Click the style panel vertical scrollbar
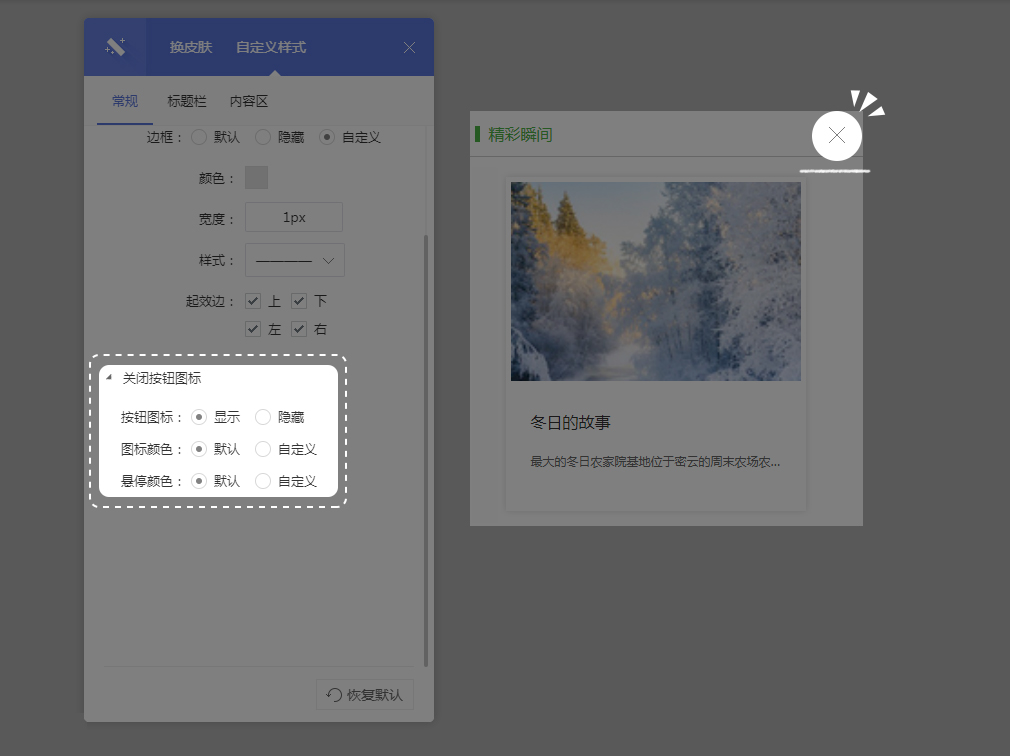Screen dimensions: 1010x756 pos(426,451)
